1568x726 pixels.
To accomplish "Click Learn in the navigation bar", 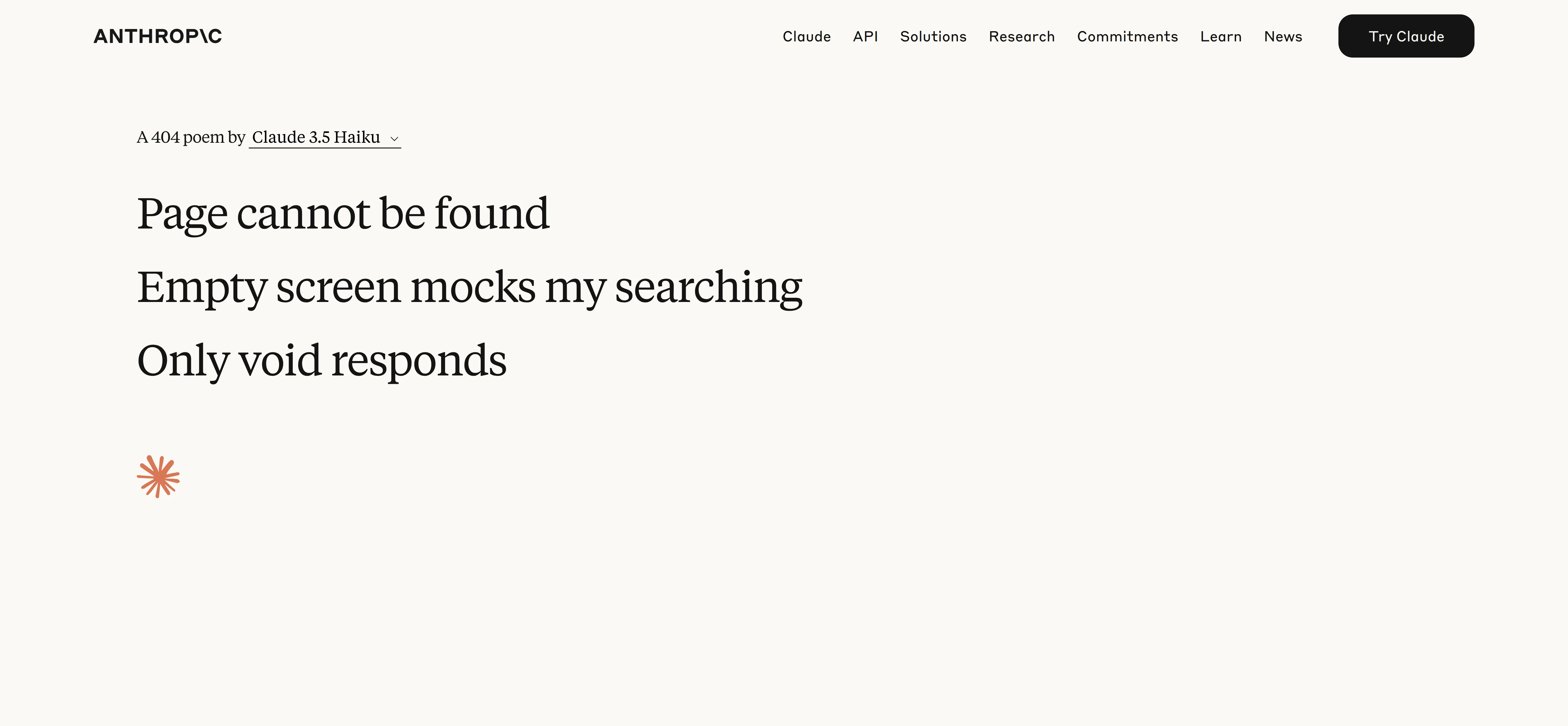I will coord(1220,37).
